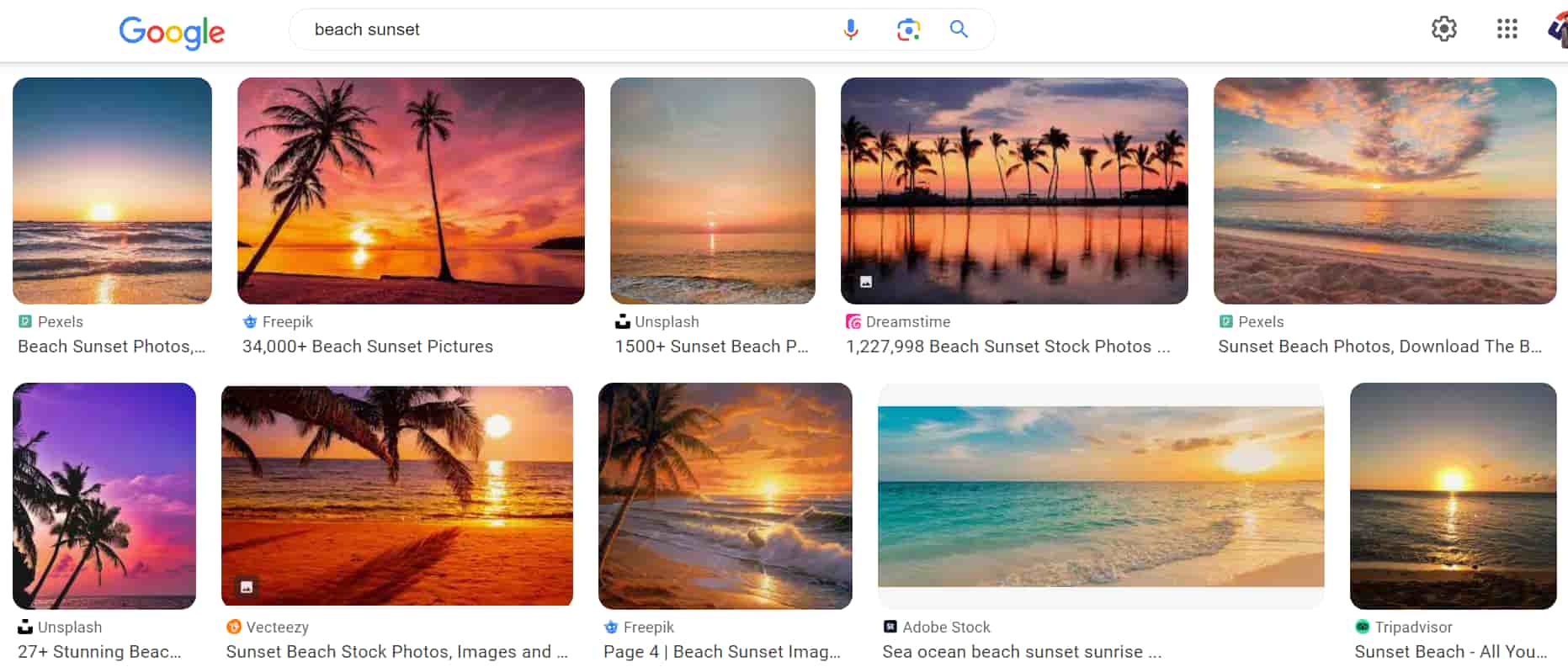
Task: Open the Adobe Stock turquoise sea image
Action: click(1100, 496)
